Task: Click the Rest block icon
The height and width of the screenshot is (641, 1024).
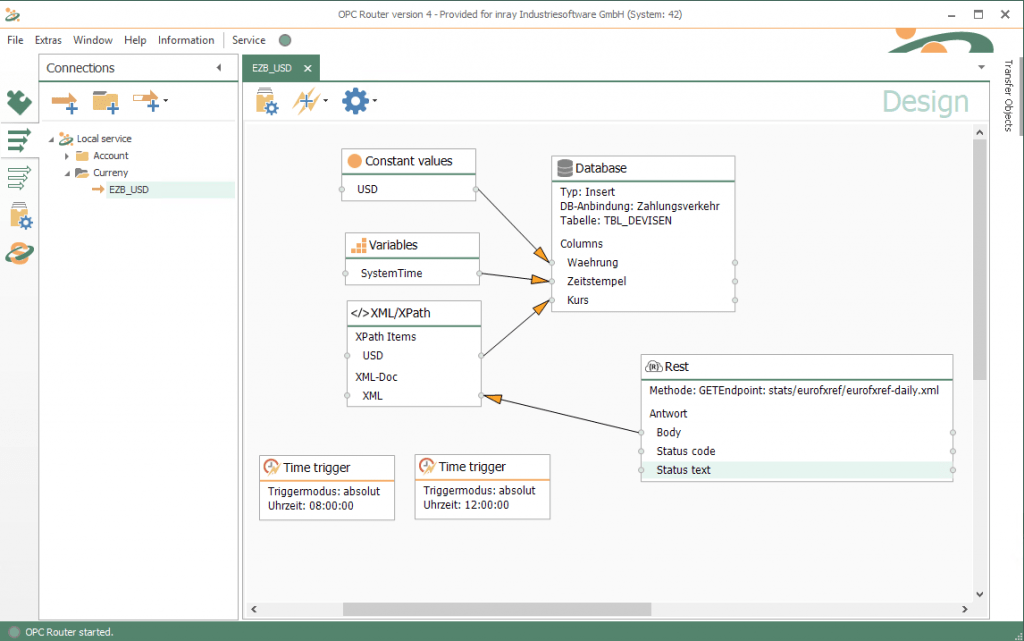Action: click(x=654, y=367)
